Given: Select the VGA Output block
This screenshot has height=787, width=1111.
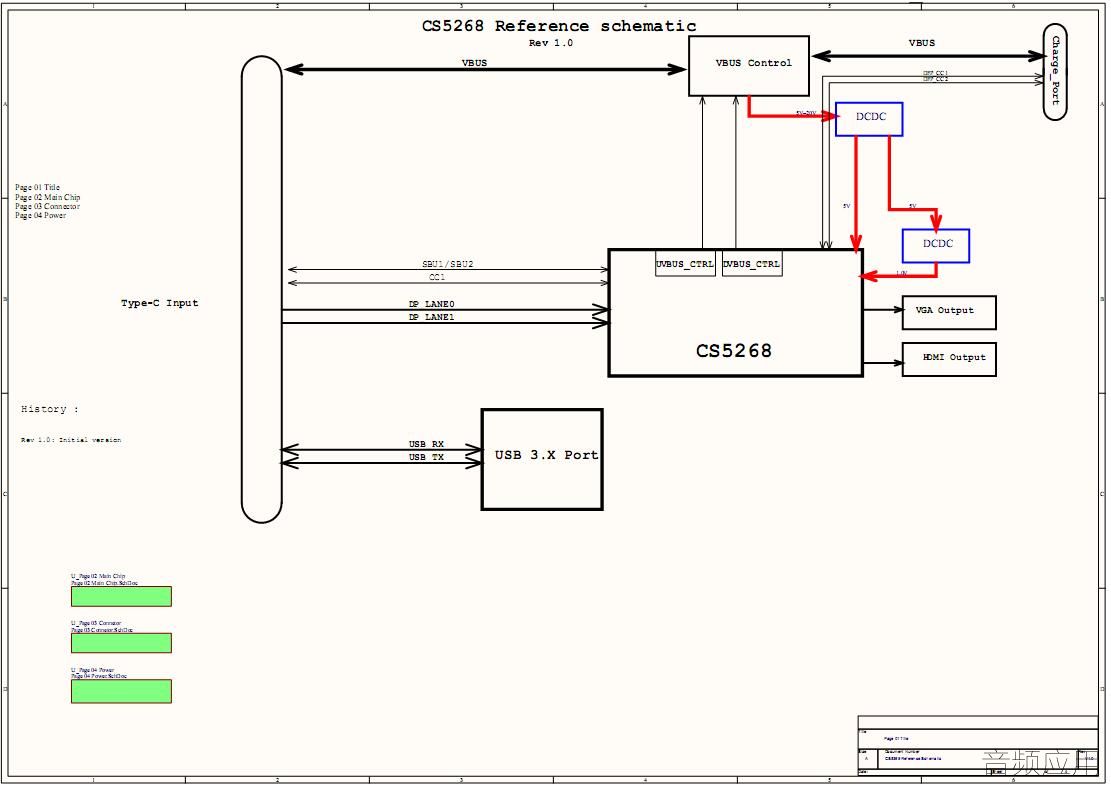Looking at the screenshot, I should 949,312.
